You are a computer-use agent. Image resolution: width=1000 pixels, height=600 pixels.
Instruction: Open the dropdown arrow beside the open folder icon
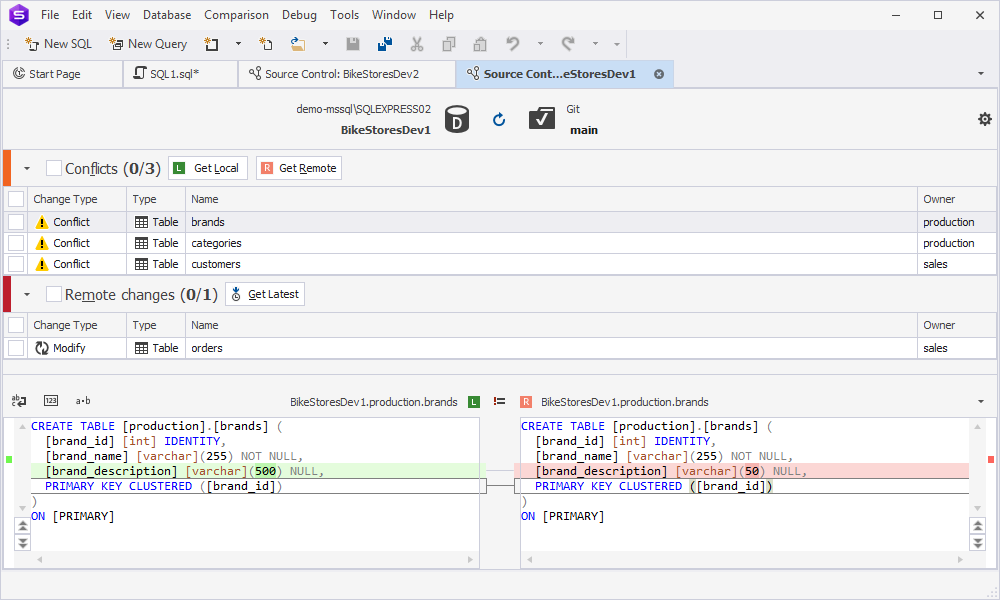point(325,44)
